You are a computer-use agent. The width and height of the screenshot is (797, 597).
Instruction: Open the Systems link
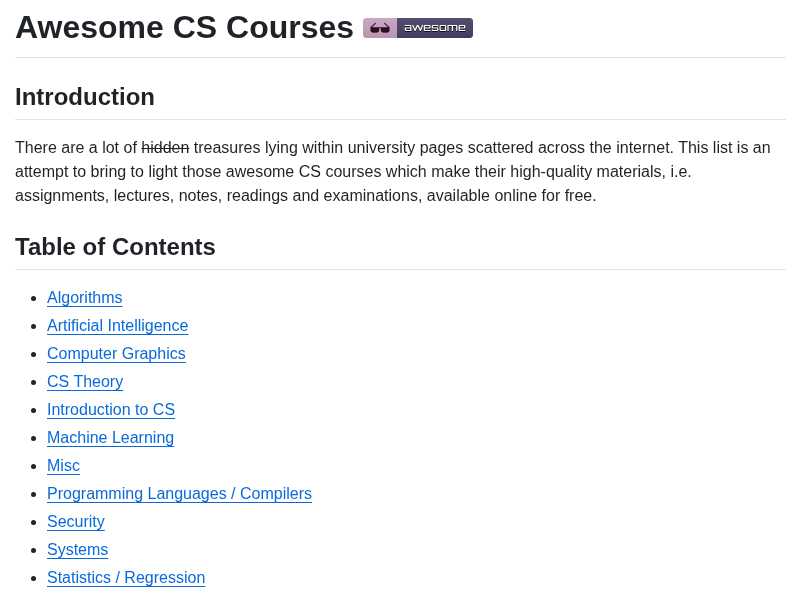coord(78,549)
